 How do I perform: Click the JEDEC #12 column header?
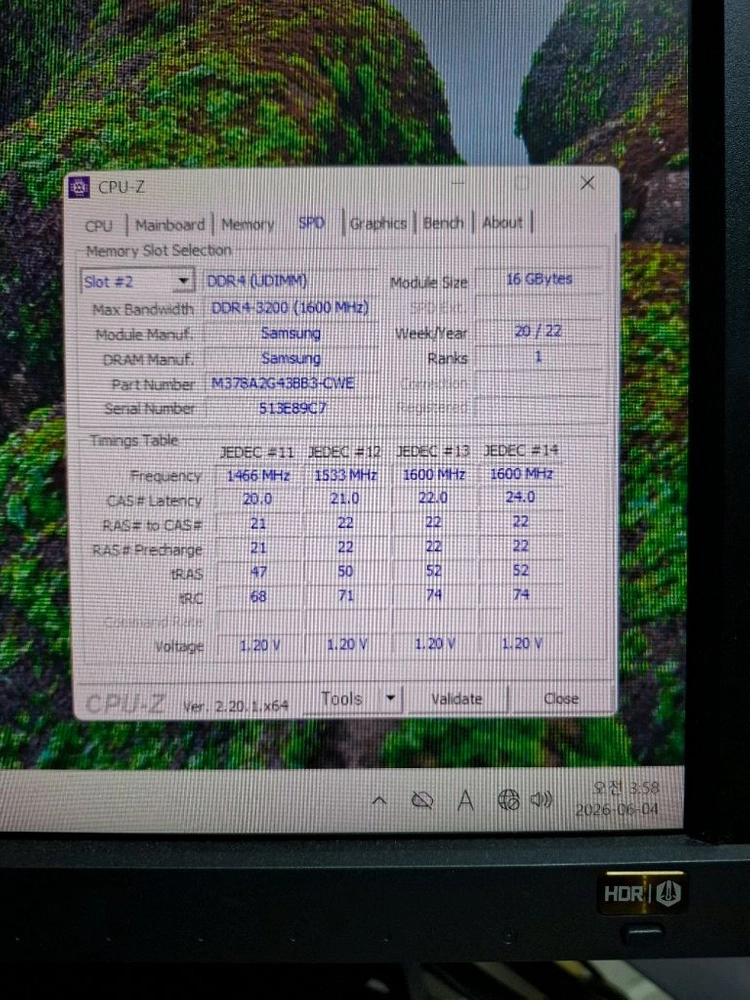(344, 452)
